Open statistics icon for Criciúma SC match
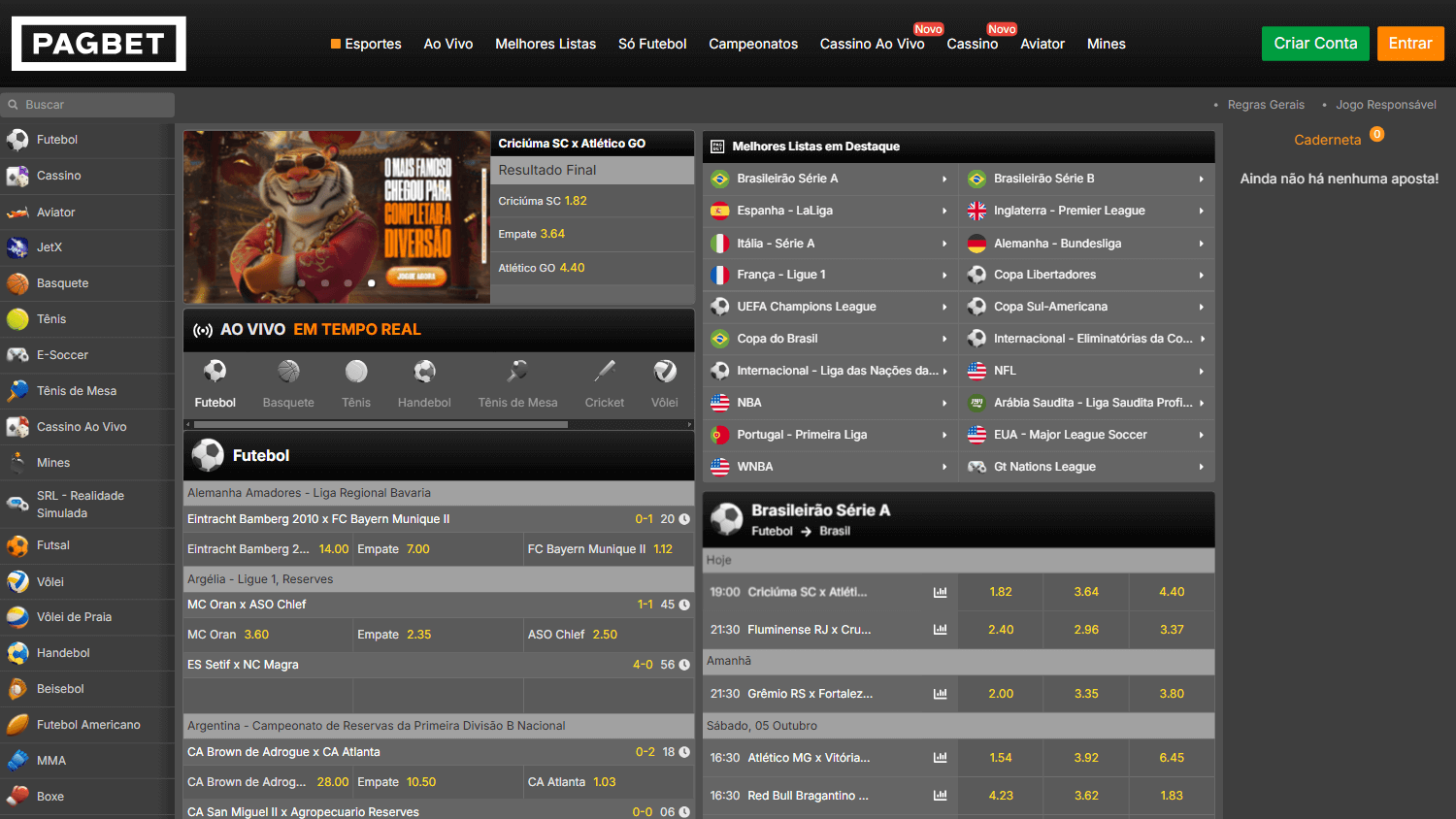Viewport: 1456px width, 819px height. (x=940, y=592)
